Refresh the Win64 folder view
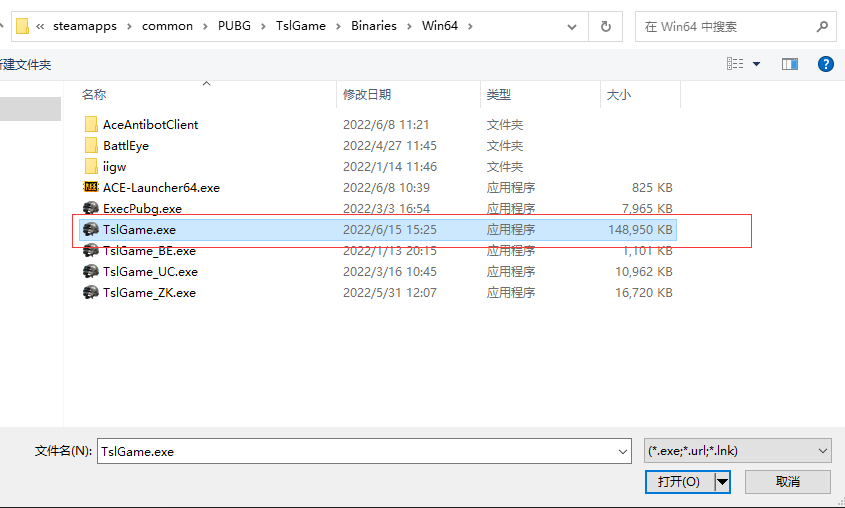Viewport: 845px width, 508px height. click(606, 26)
